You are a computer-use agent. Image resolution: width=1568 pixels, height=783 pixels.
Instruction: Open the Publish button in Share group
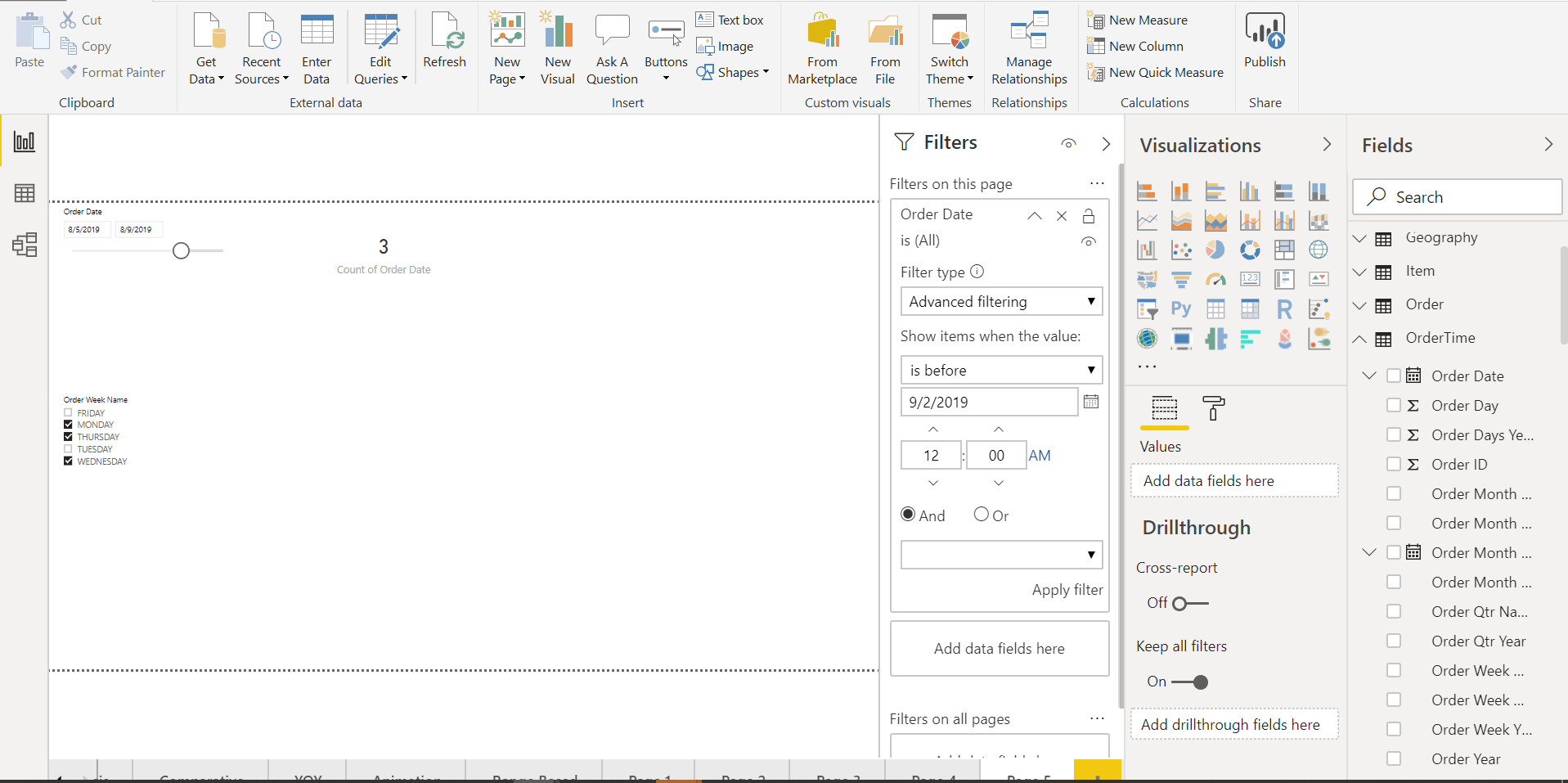1265,41
